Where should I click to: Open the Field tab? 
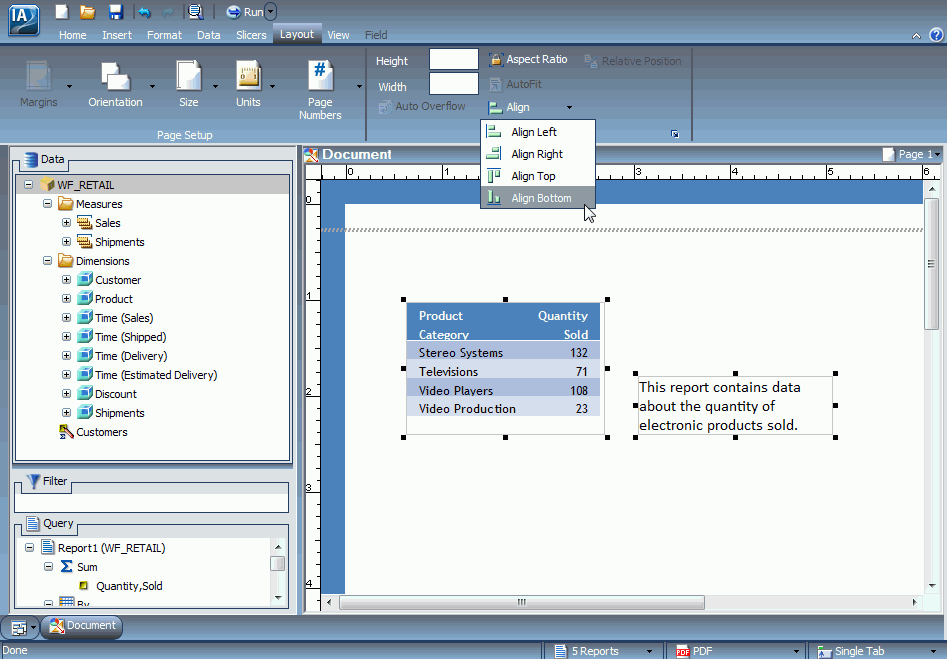pos(376,35)
